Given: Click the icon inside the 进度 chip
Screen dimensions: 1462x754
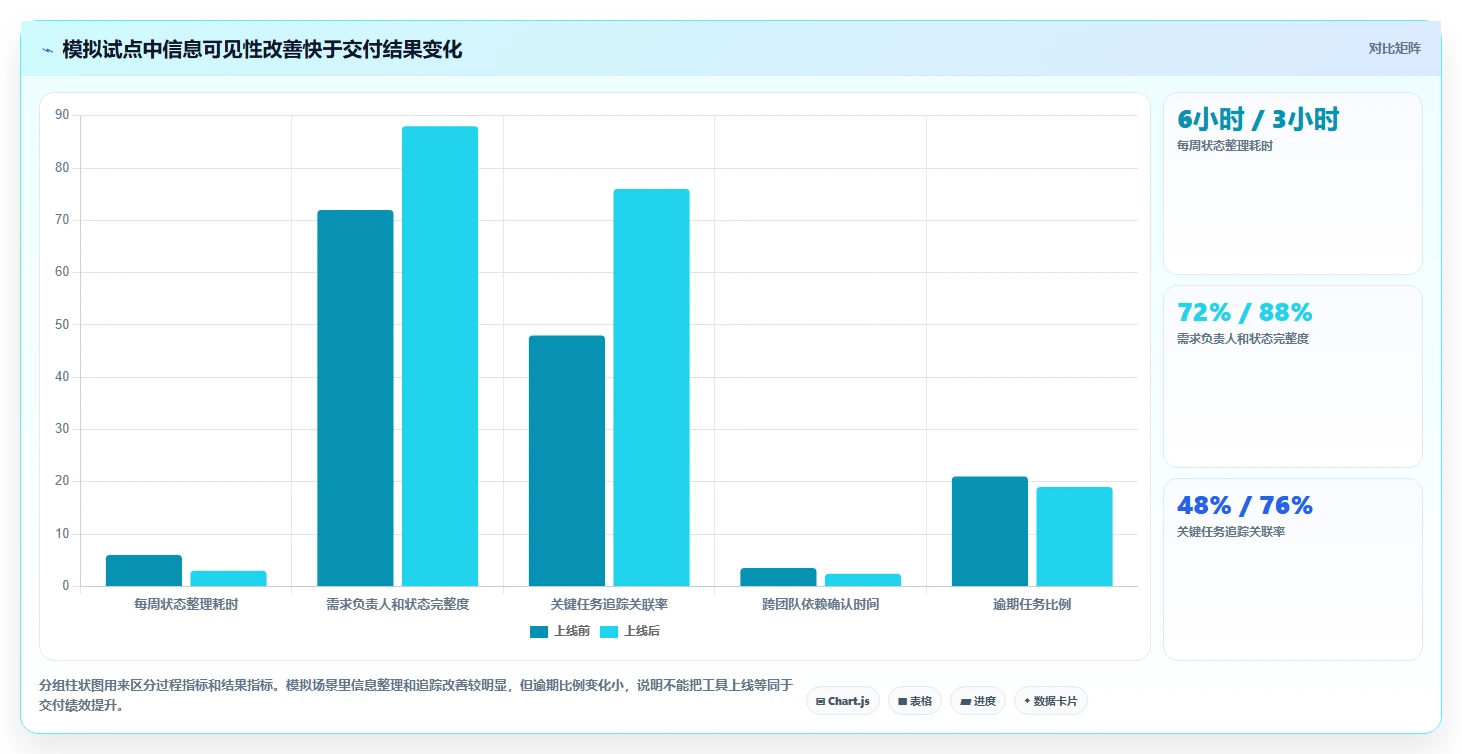Looking at the screenshot, I should 965,702.
